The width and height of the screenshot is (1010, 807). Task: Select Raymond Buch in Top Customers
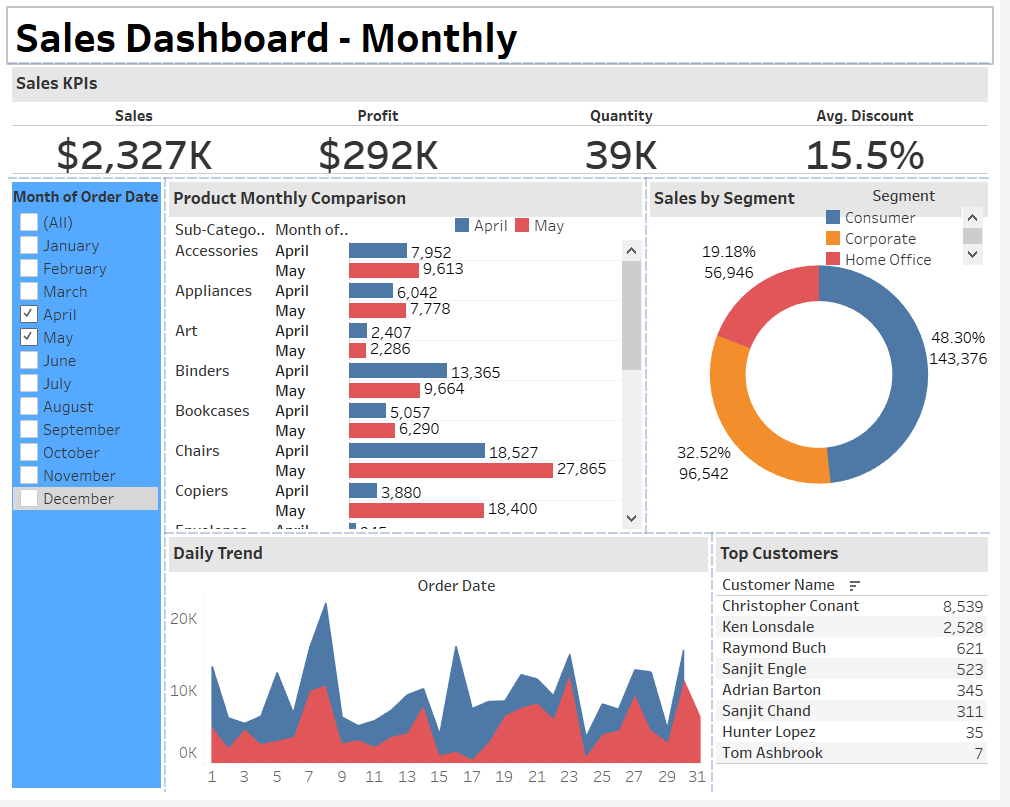773,647
